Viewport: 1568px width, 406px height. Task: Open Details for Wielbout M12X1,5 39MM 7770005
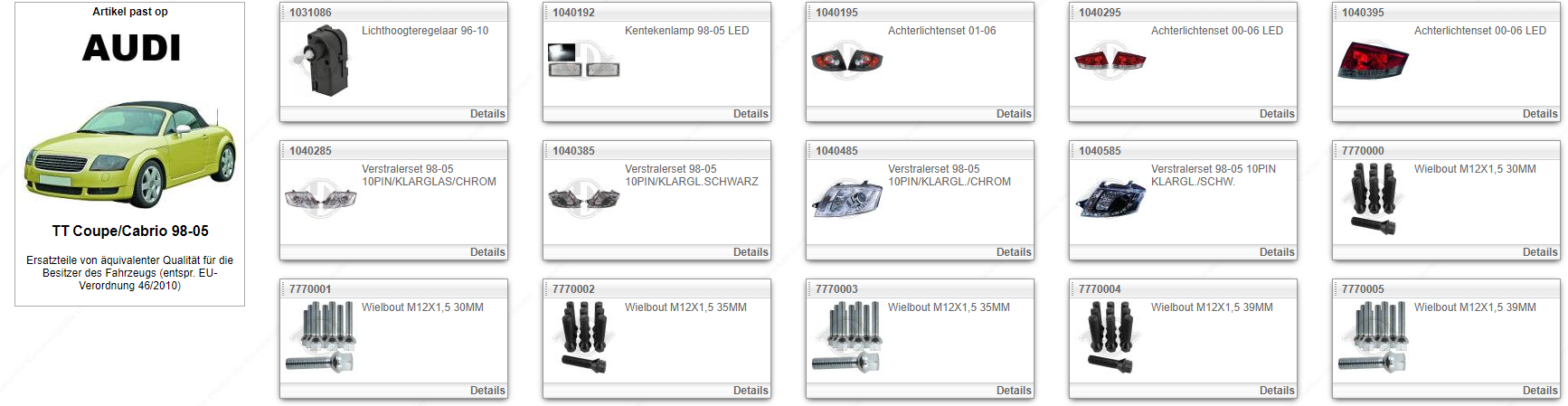[1540, 391]
